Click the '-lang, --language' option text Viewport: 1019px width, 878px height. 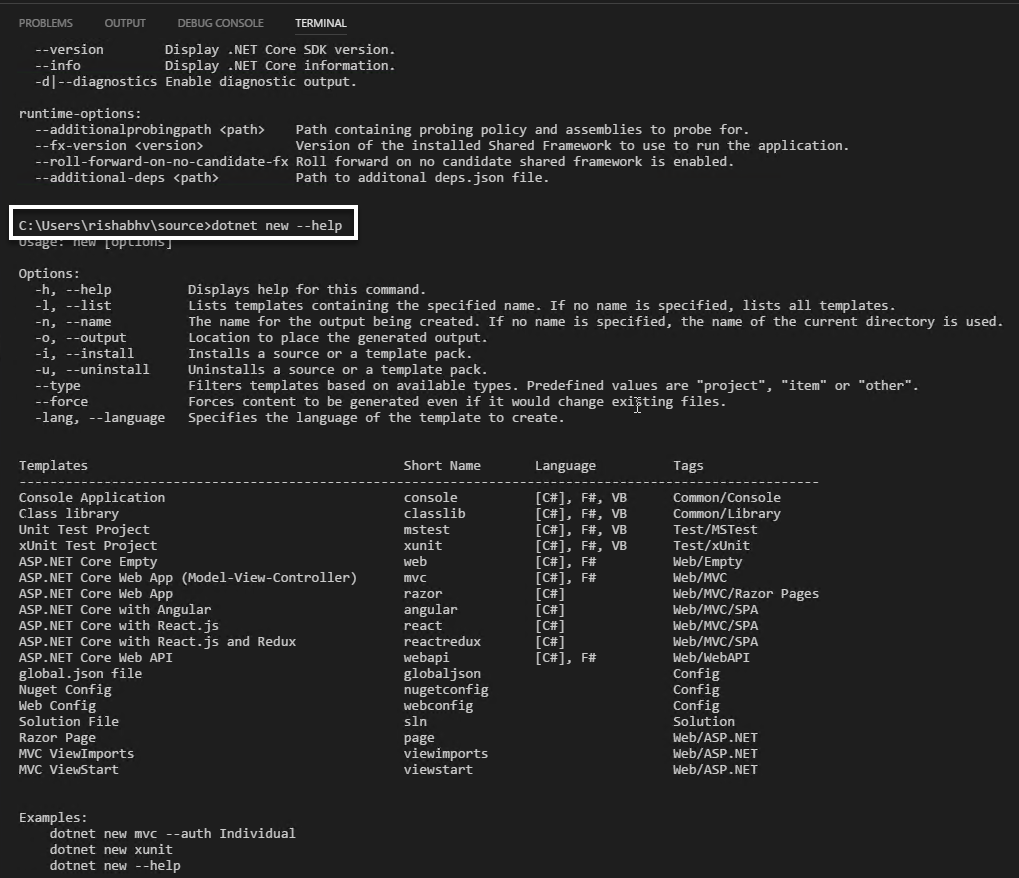pyautogui.click(x=100, y=418)
